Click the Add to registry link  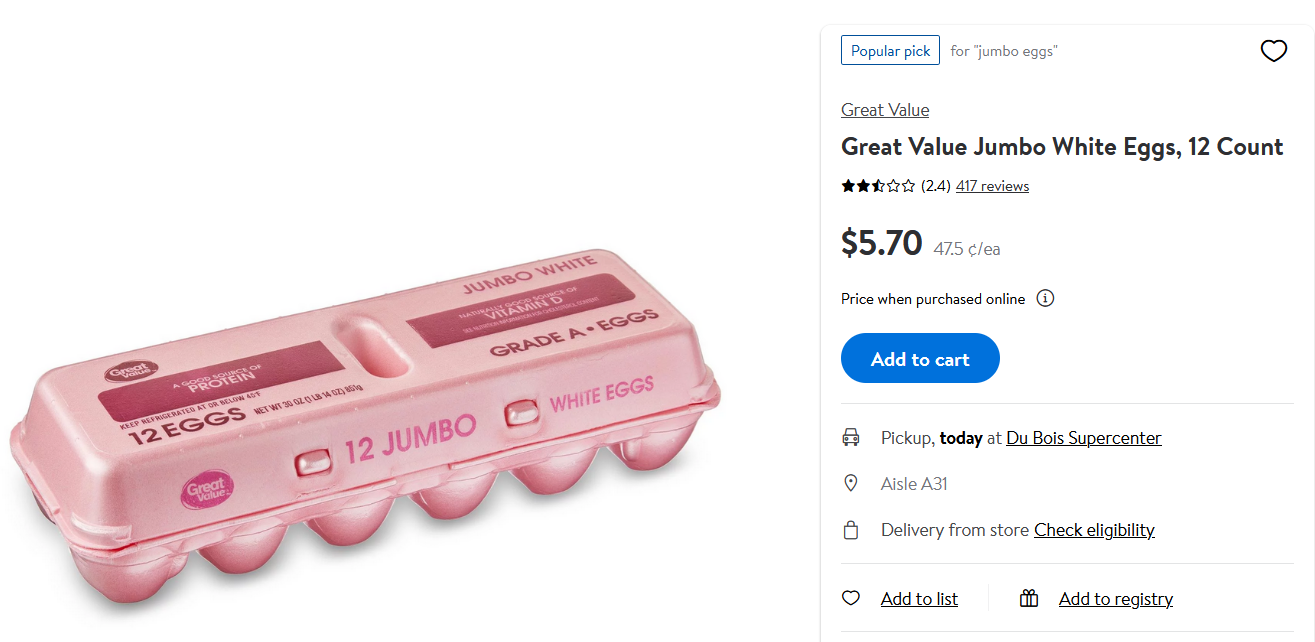pos(1115,599)
